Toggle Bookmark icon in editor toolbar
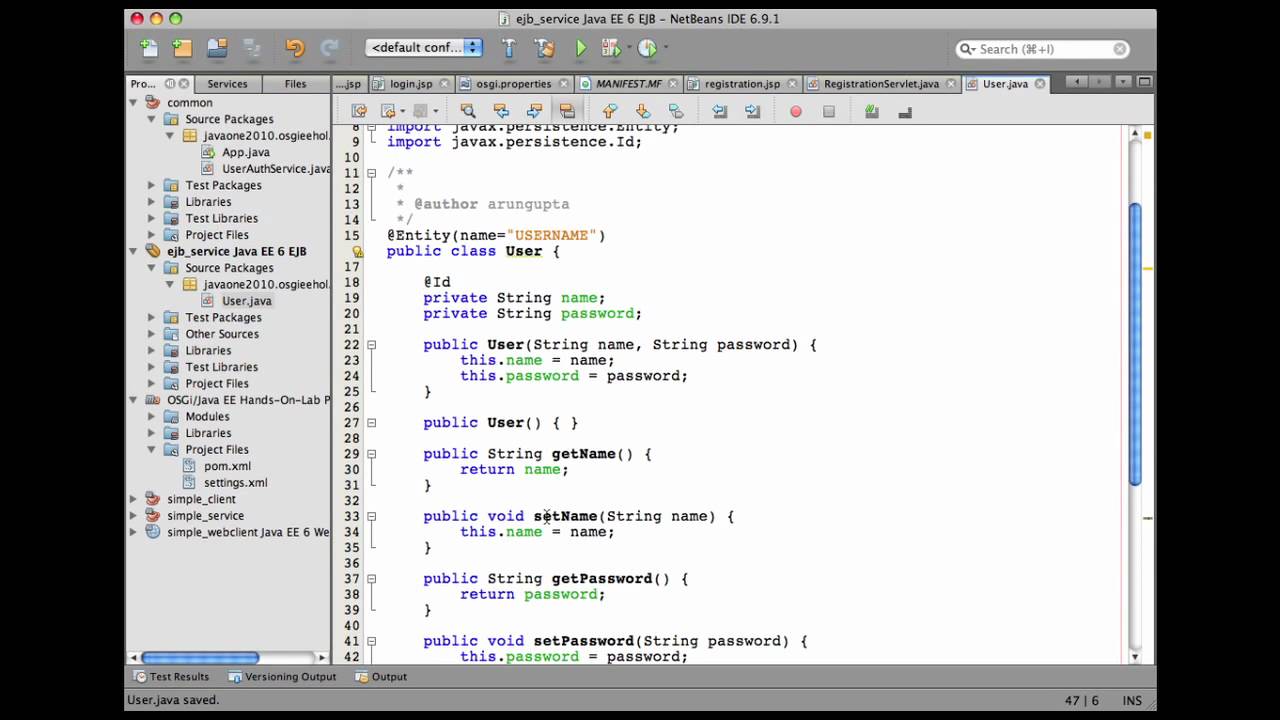Image resolution: width=1280 pixels, height=720 pixels. click(676, 111)
